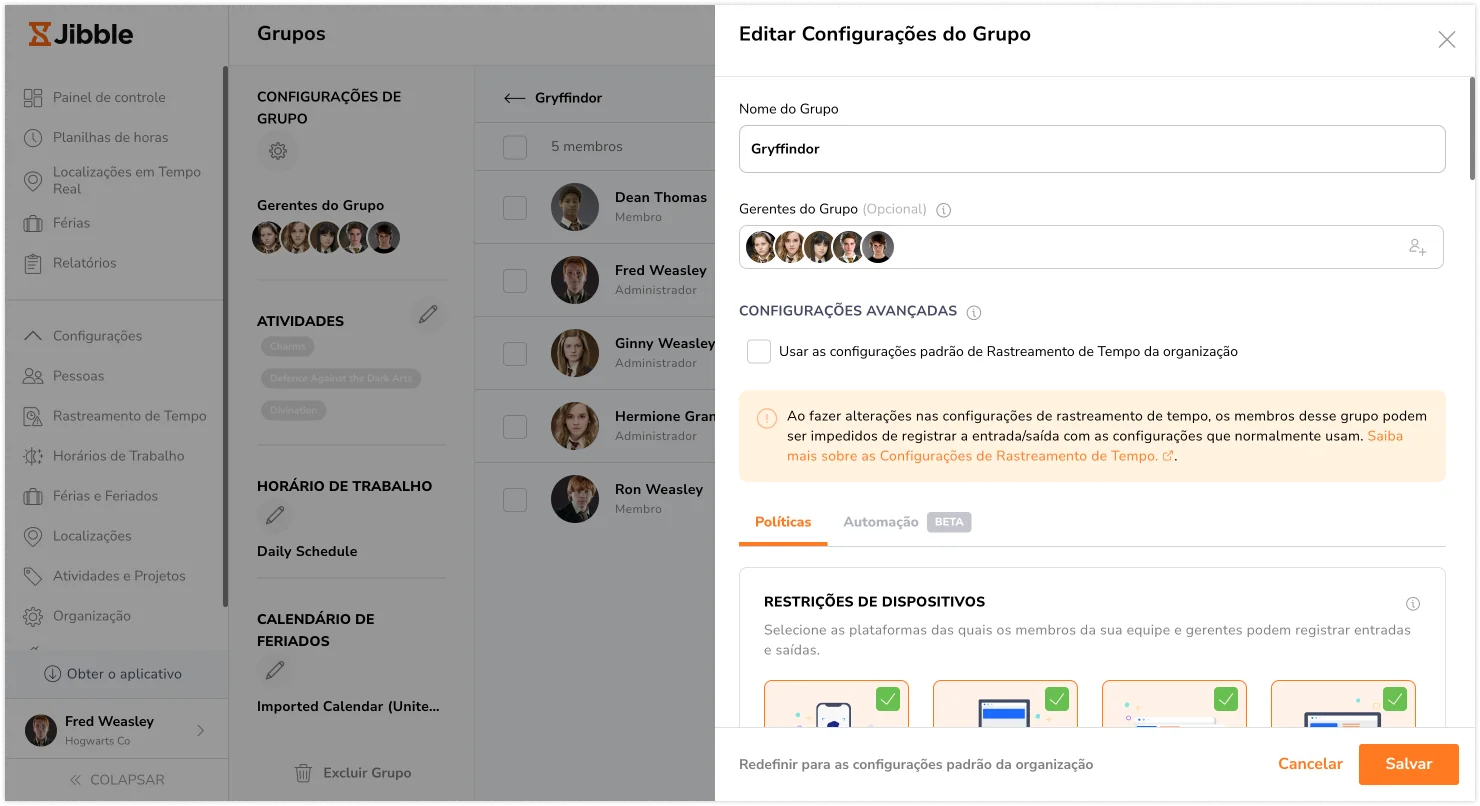Select the Divination activity tag
The width and height of the screenshot is (1480, 806).
pyautogui.click(x=293, y=411)
